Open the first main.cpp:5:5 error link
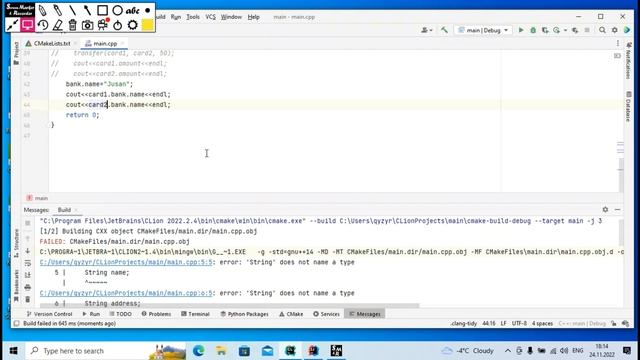 126,262
